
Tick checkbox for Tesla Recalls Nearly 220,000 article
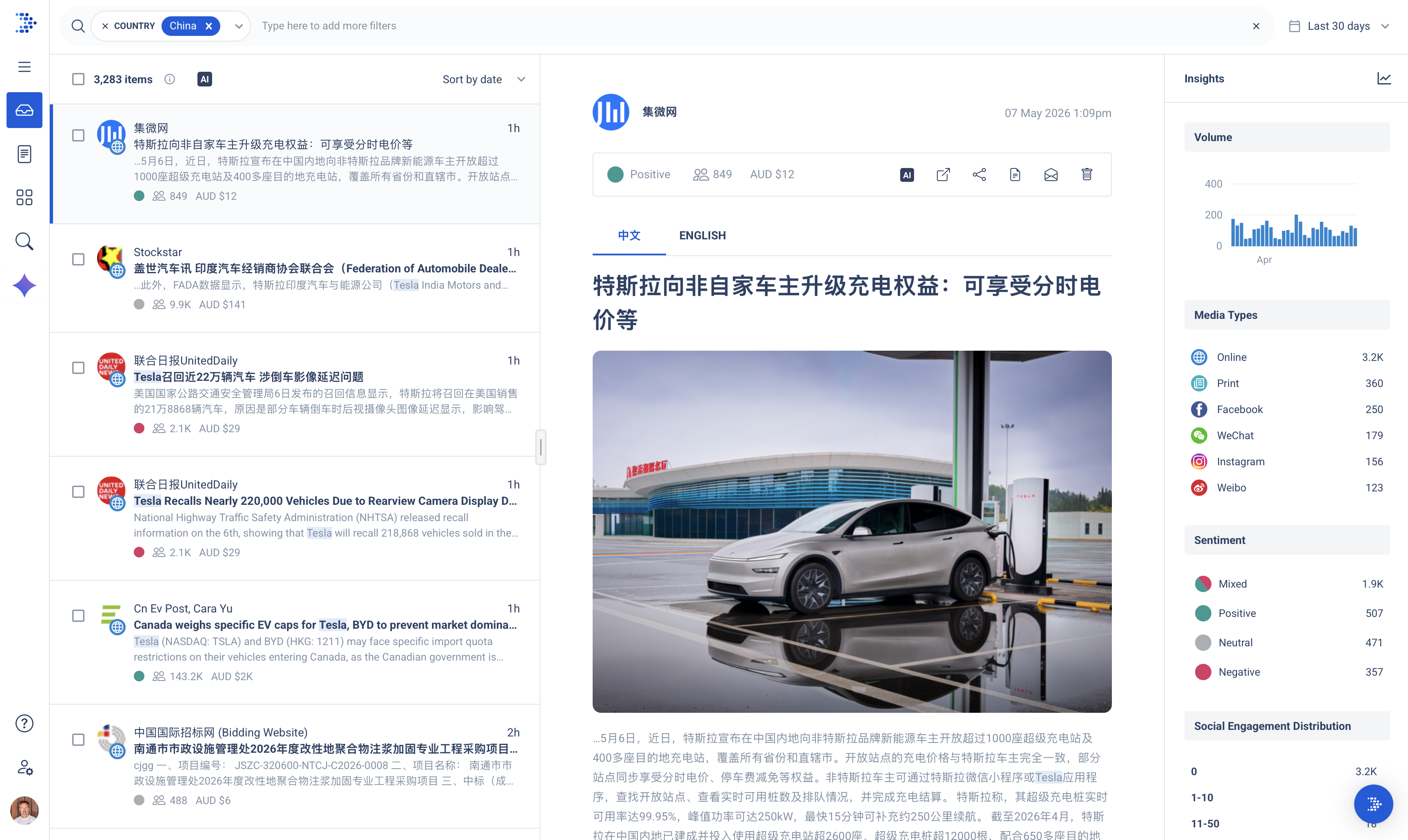(x=78, y=492)
